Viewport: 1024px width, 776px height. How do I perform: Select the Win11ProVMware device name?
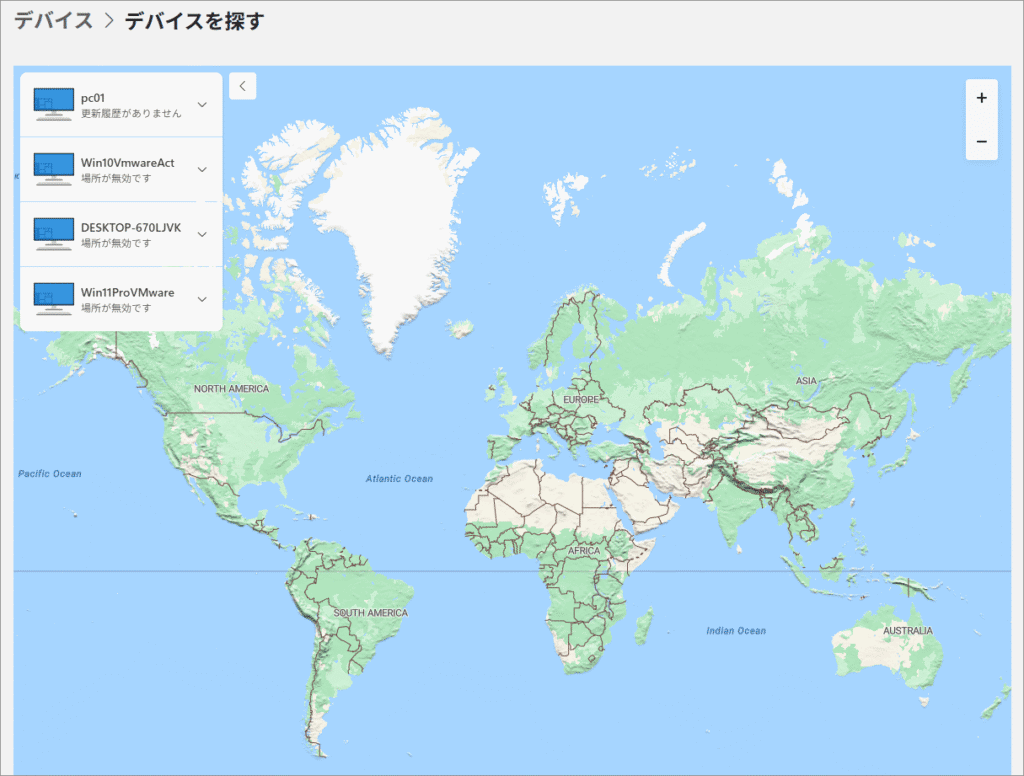tap(128, 292)
